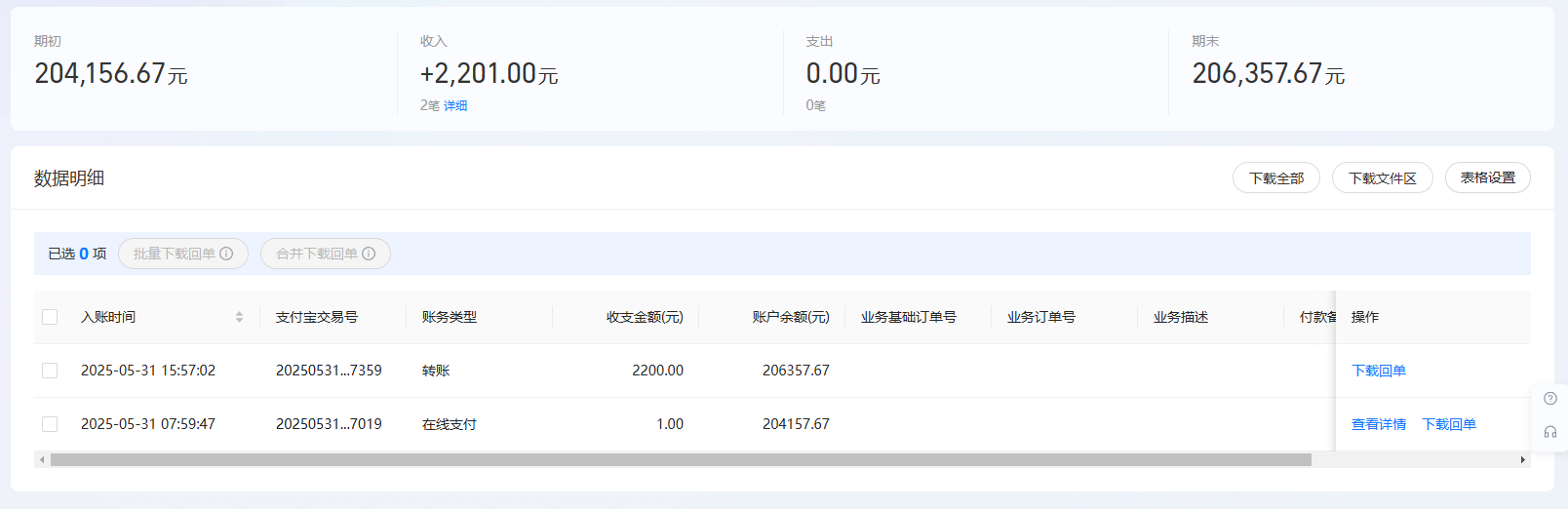Click the horizontal scrollbar thumb

point(681,460)
